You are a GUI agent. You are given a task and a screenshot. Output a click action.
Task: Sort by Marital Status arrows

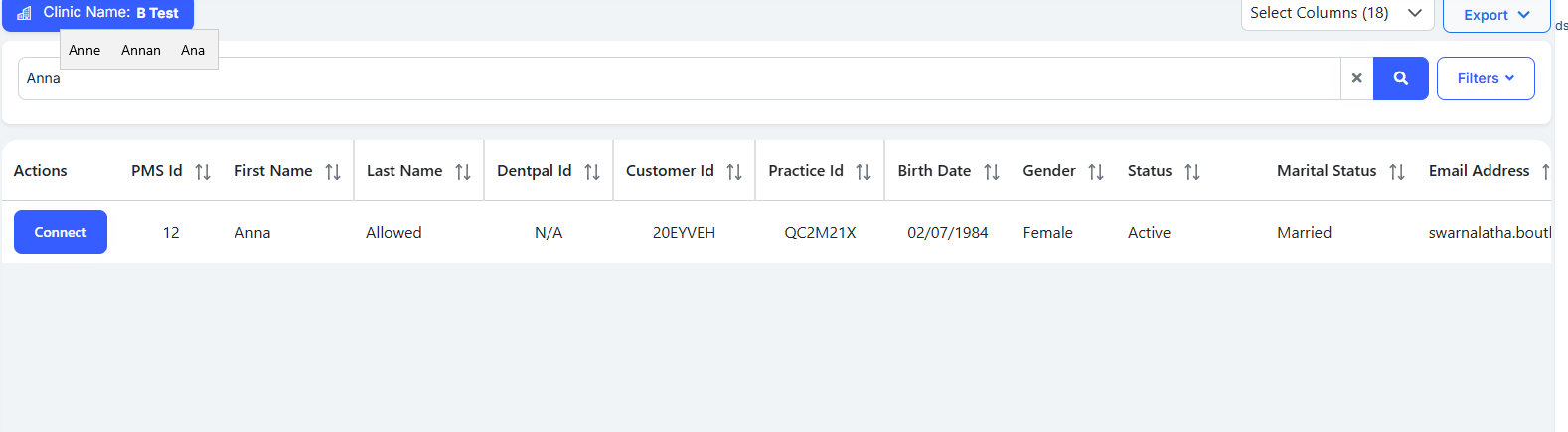[x=1397, y=172]
